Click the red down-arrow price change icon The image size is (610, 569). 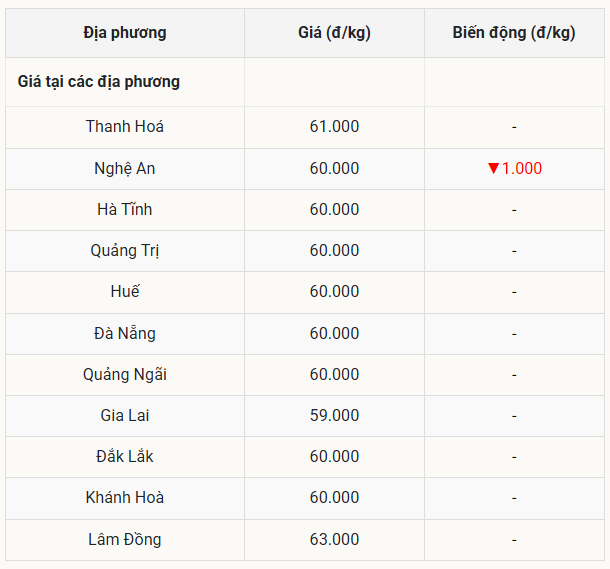point(493,168)
